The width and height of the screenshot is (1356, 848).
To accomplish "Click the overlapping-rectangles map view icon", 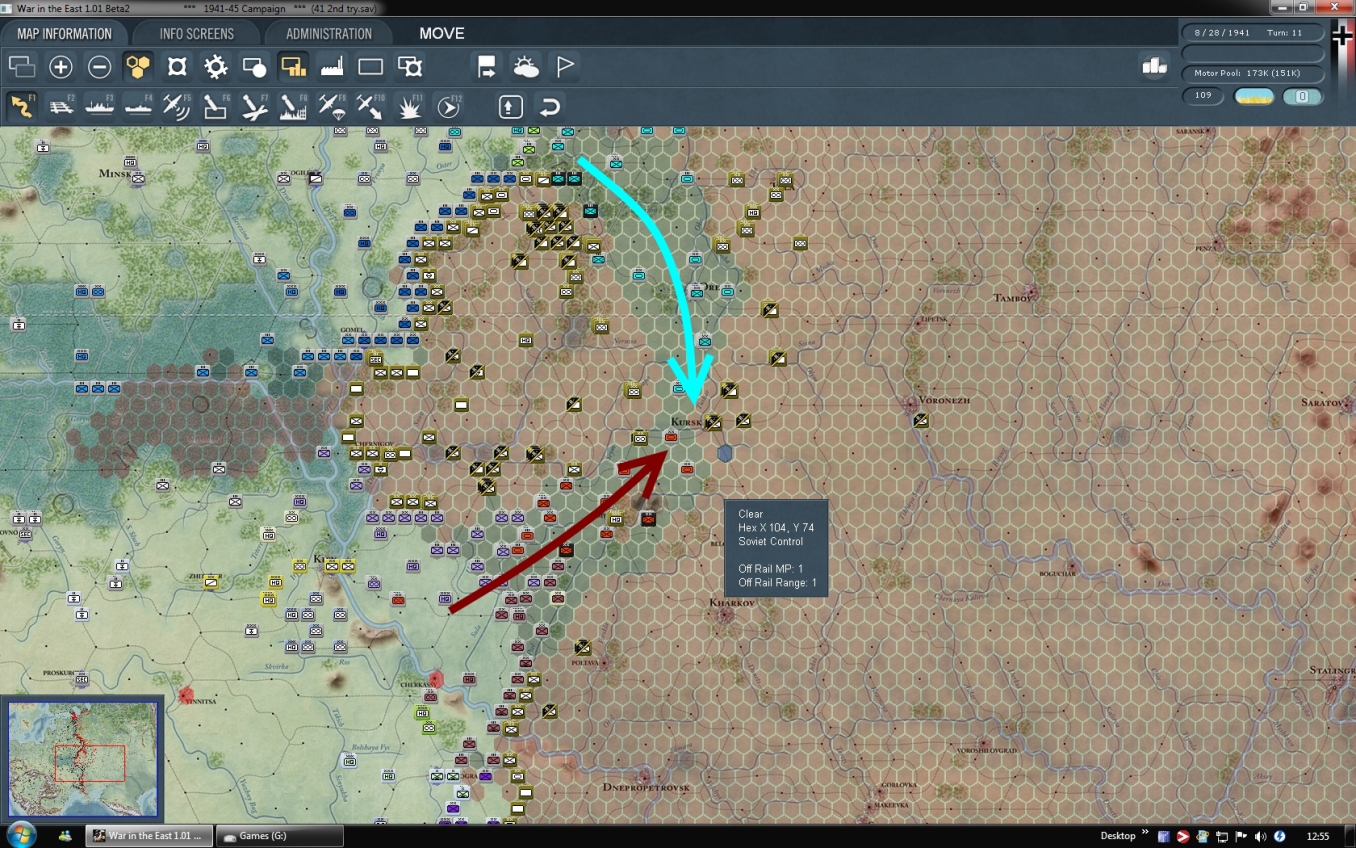I will [x=22, y=67].
